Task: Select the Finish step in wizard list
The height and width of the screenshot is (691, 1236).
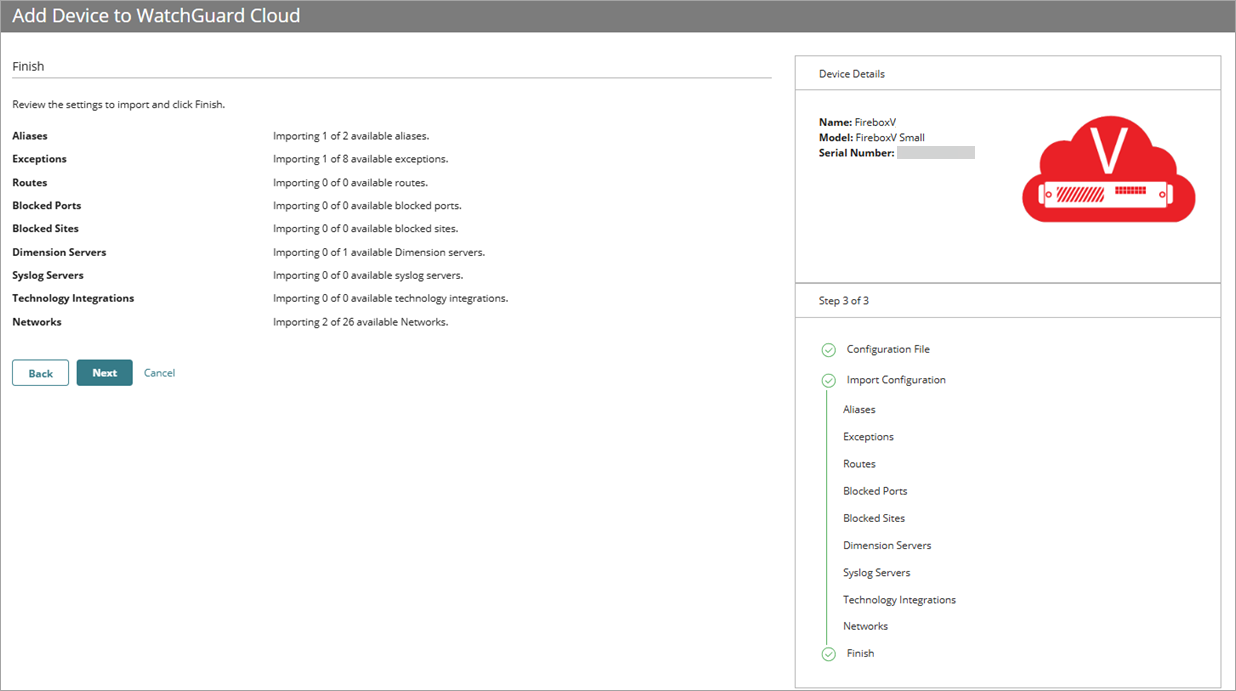Action: pyautogui.click(x=860, y=653)
